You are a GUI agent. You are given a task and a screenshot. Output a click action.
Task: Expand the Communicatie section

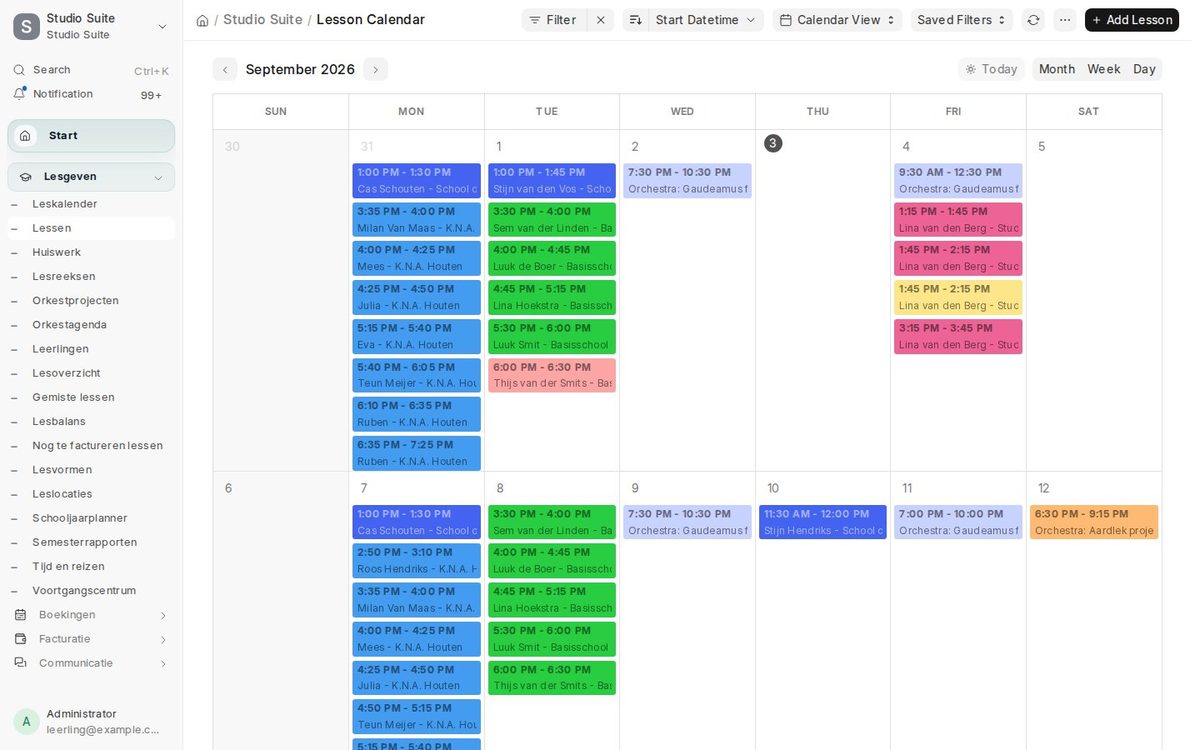point(91,663)
